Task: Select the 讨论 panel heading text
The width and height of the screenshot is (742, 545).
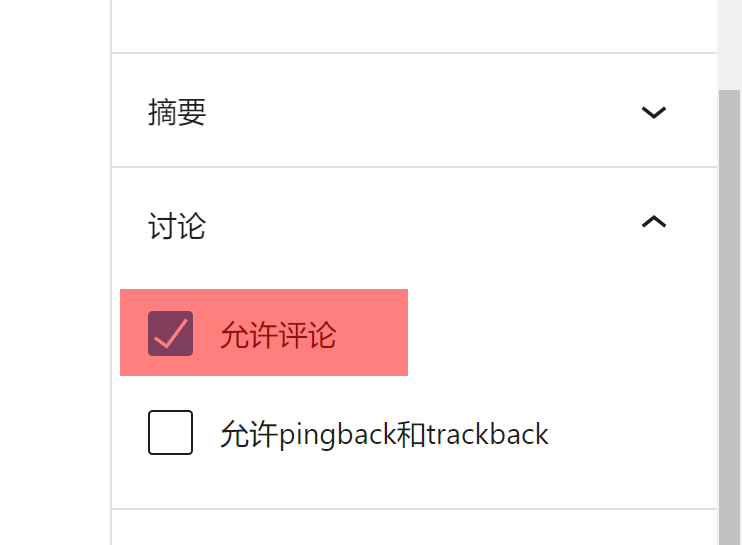Action: click(177, 227)
